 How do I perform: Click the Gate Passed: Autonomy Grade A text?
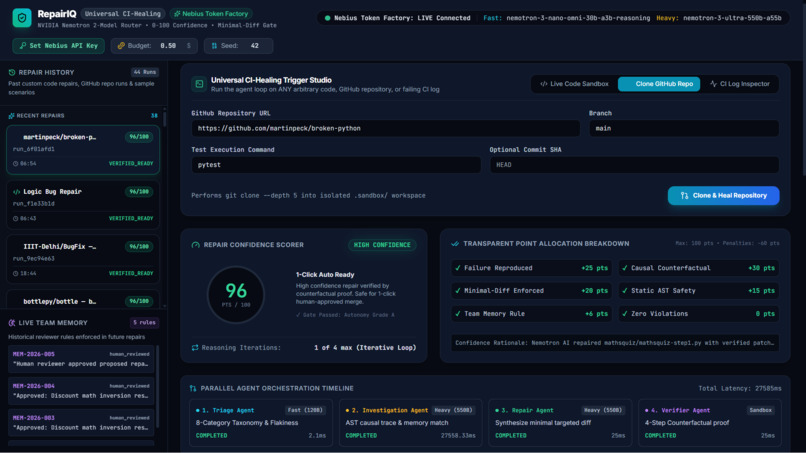pos(345,315)
